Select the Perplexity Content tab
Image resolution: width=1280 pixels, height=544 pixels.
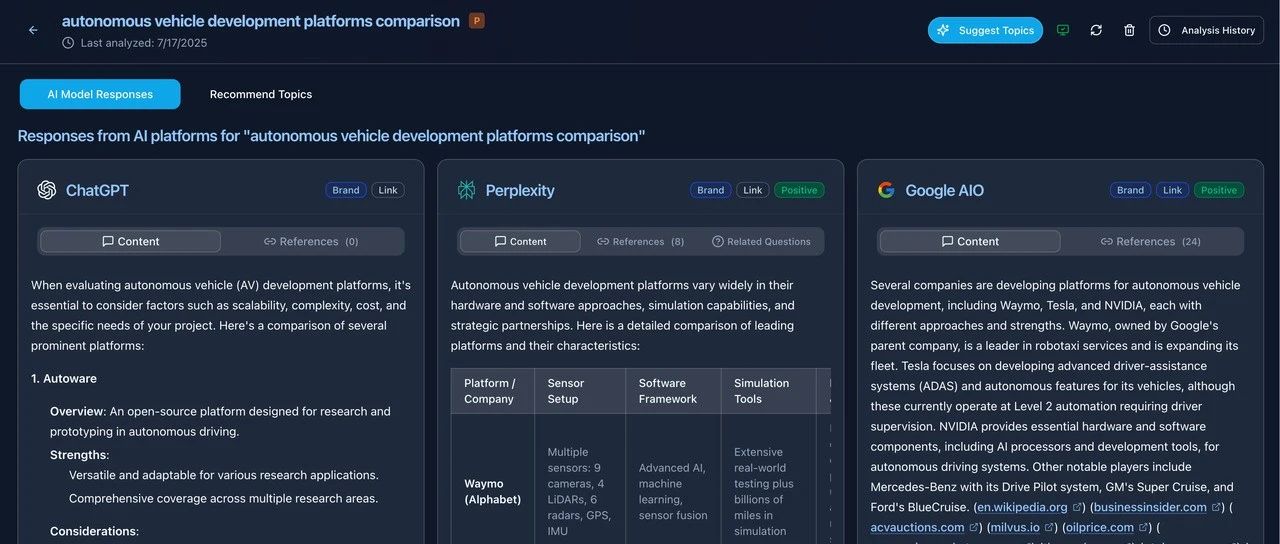point(520,241)
